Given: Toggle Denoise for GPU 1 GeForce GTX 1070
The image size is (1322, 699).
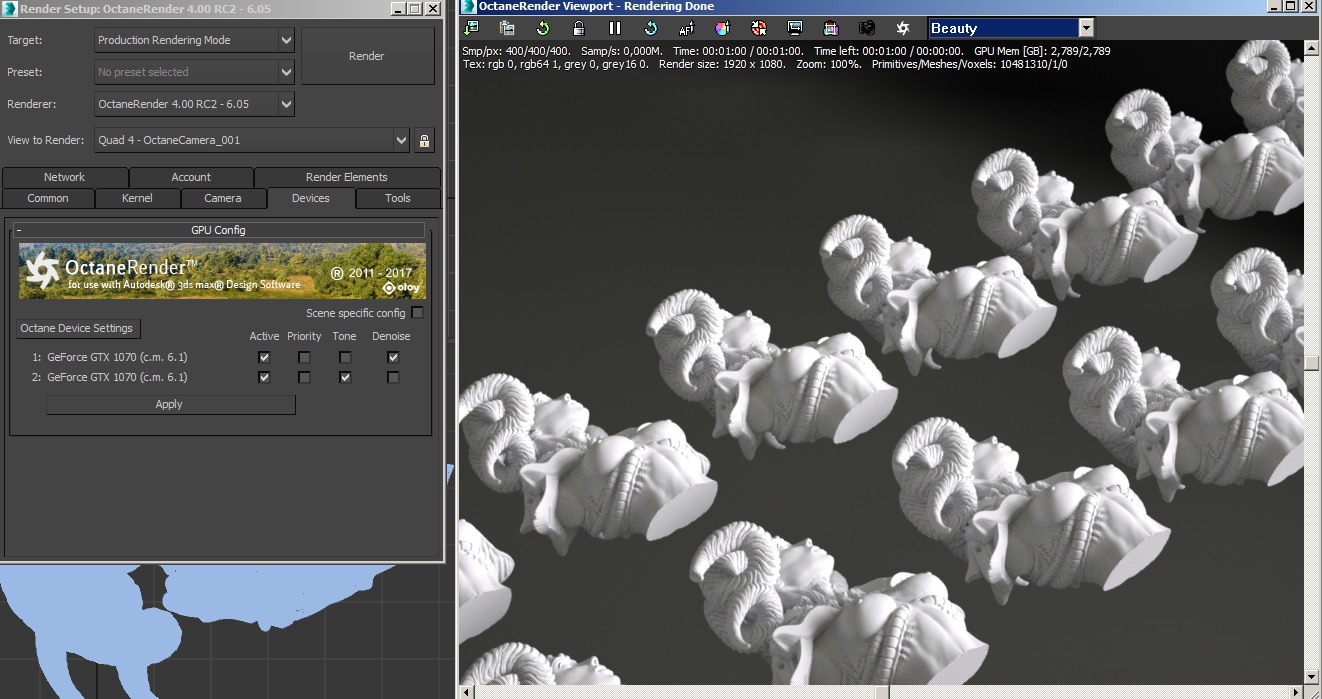Looking at the screenshot, I should pos(393,357).
